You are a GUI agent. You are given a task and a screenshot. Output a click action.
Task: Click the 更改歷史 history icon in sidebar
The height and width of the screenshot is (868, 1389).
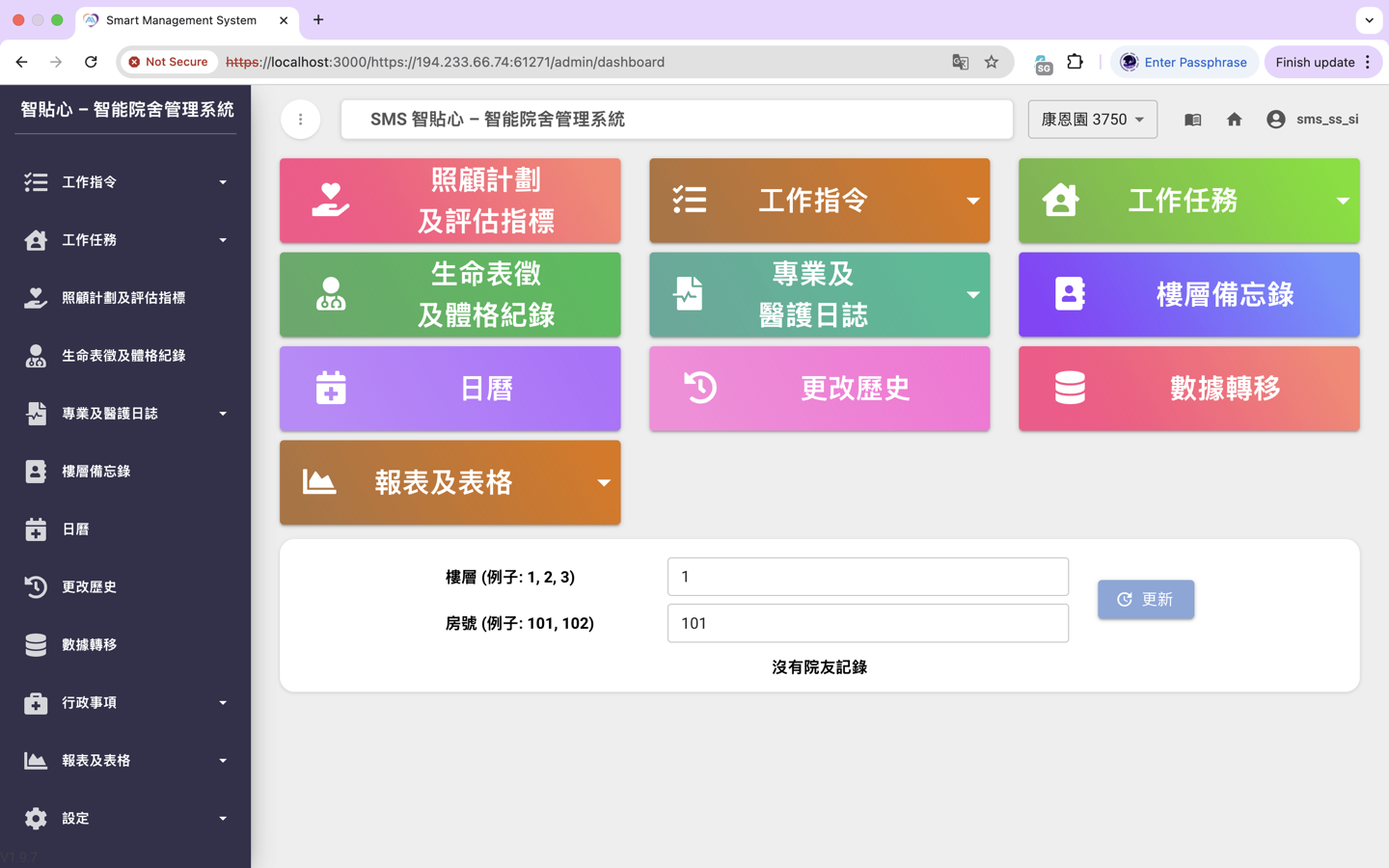coord(36,587)
